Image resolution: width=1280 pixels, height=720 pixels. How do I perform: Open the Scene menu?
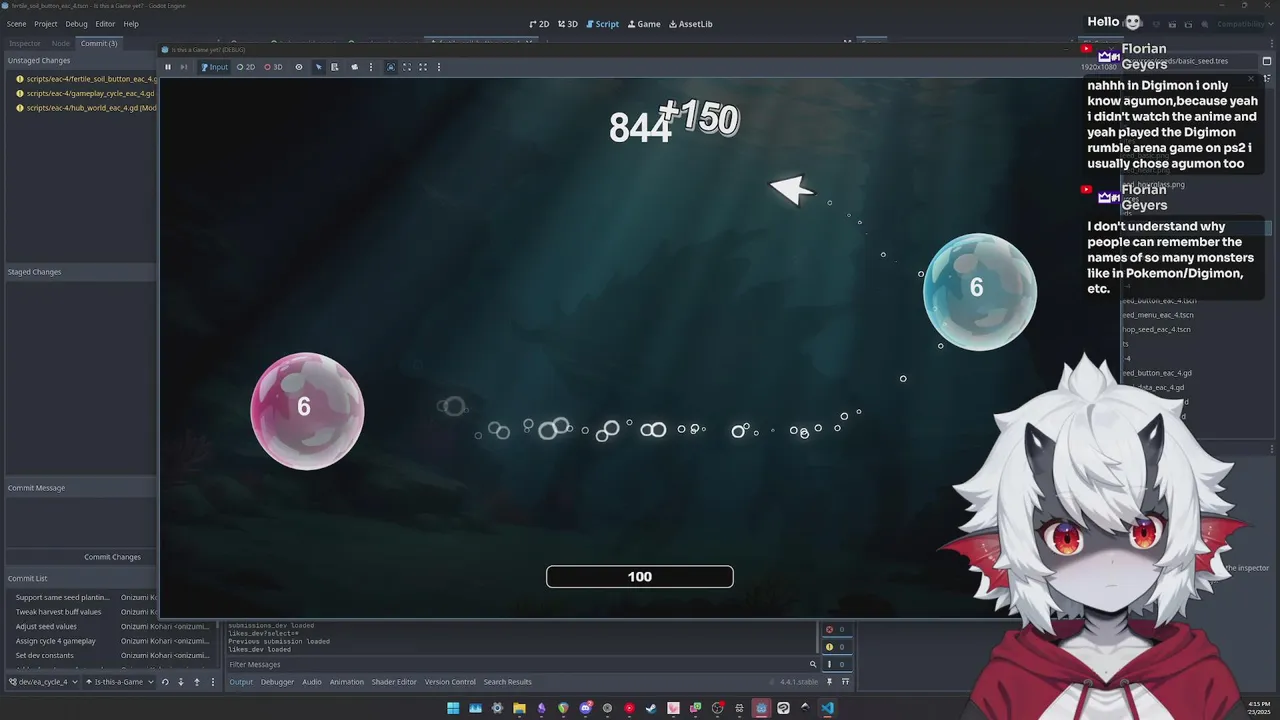click(17, 24)
